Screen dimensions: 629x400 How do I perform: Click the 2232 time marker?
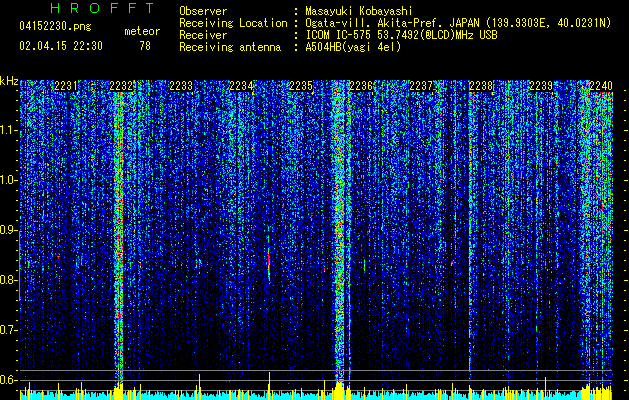pos(121,86)
